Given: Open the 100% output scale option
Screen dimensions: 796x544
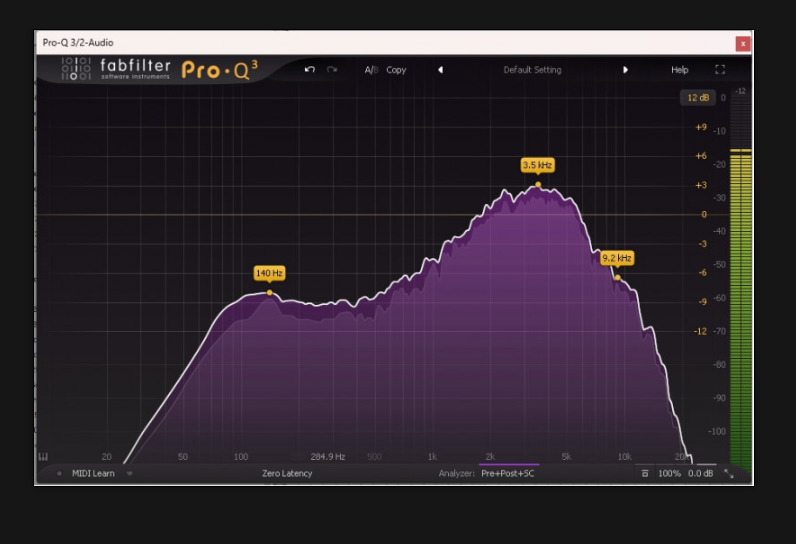Looking at the screenshot, I should pyautogui.click(x=669, y=473).
